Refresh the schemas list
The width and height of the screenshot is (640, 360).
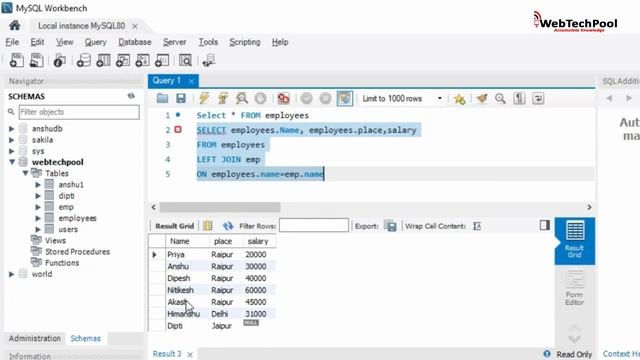pyautogui.click(x=131, y=96)
